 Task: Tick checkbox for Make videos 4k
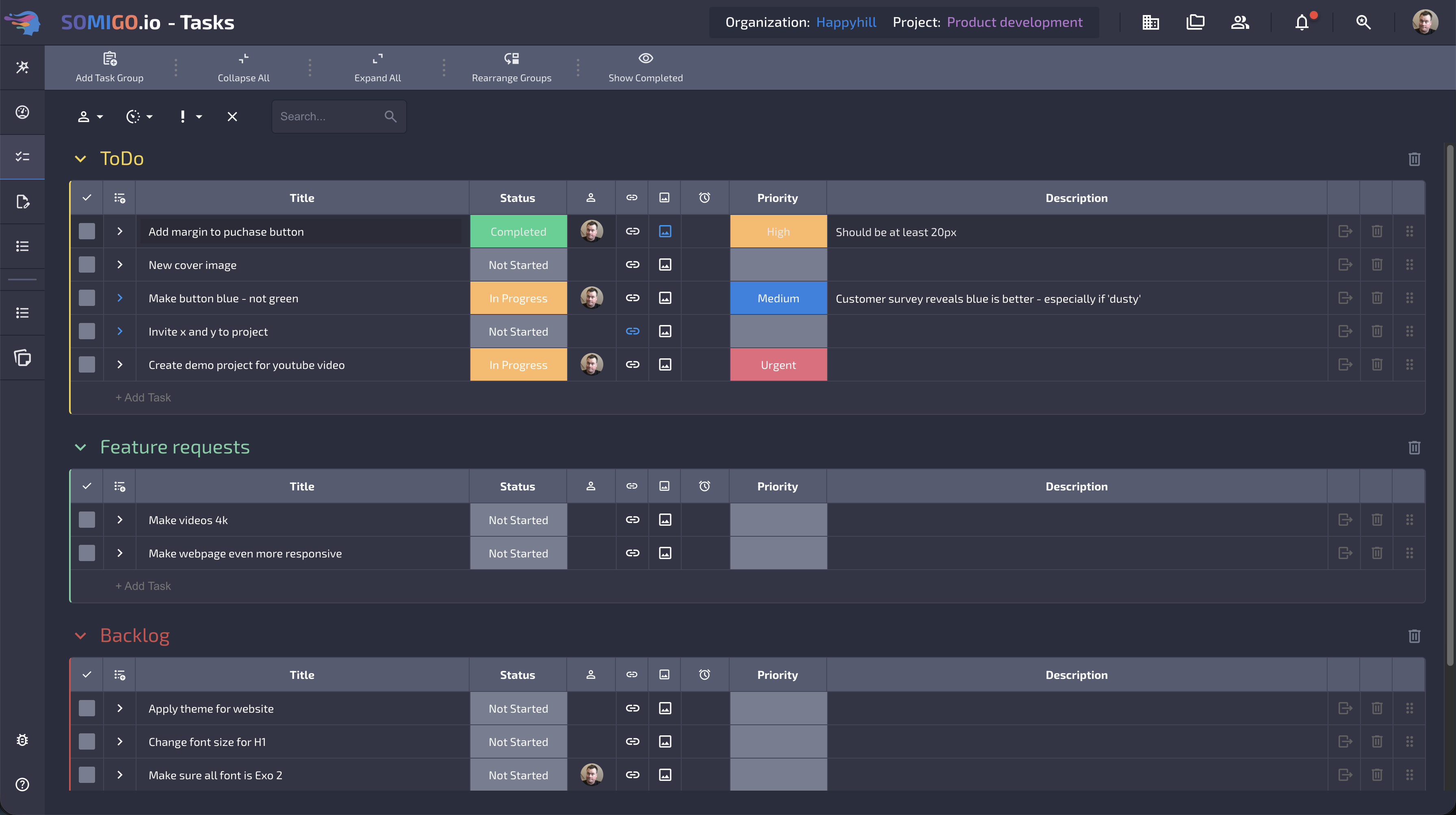click(x=87, y=519)
